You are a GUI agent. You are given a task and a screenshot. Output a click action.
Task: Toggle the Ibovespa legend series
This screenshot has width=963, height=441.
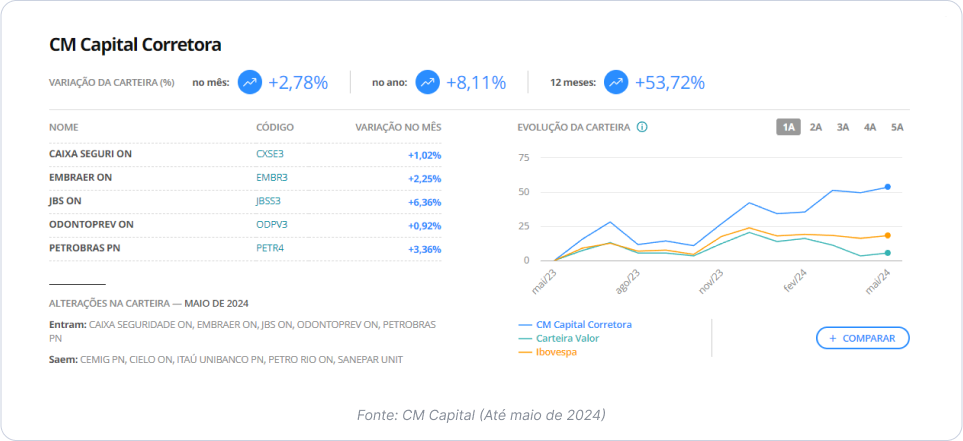tap(557, 352)
